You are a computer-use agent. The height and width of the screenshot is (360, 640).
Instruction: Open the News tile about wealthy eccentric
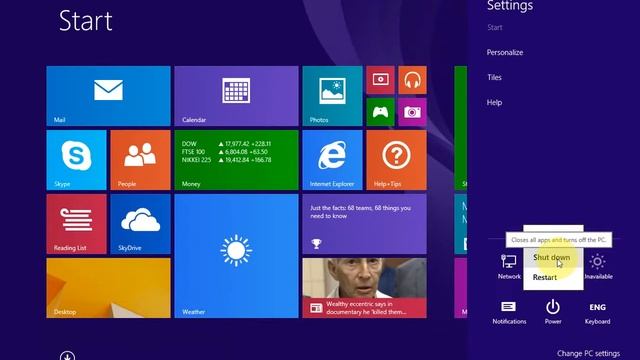tap(364, 288)
